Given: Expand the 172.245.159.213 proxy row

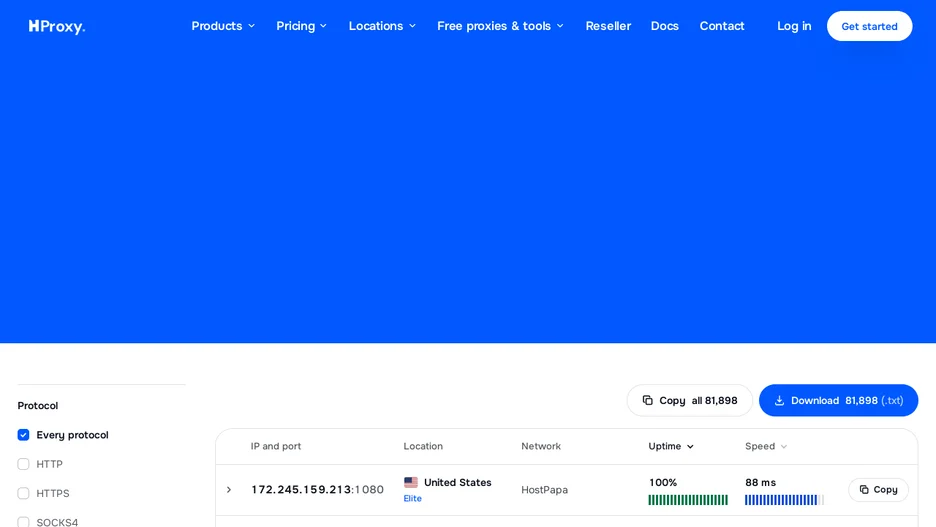Looking at the screenshot, I should (229, 490).
